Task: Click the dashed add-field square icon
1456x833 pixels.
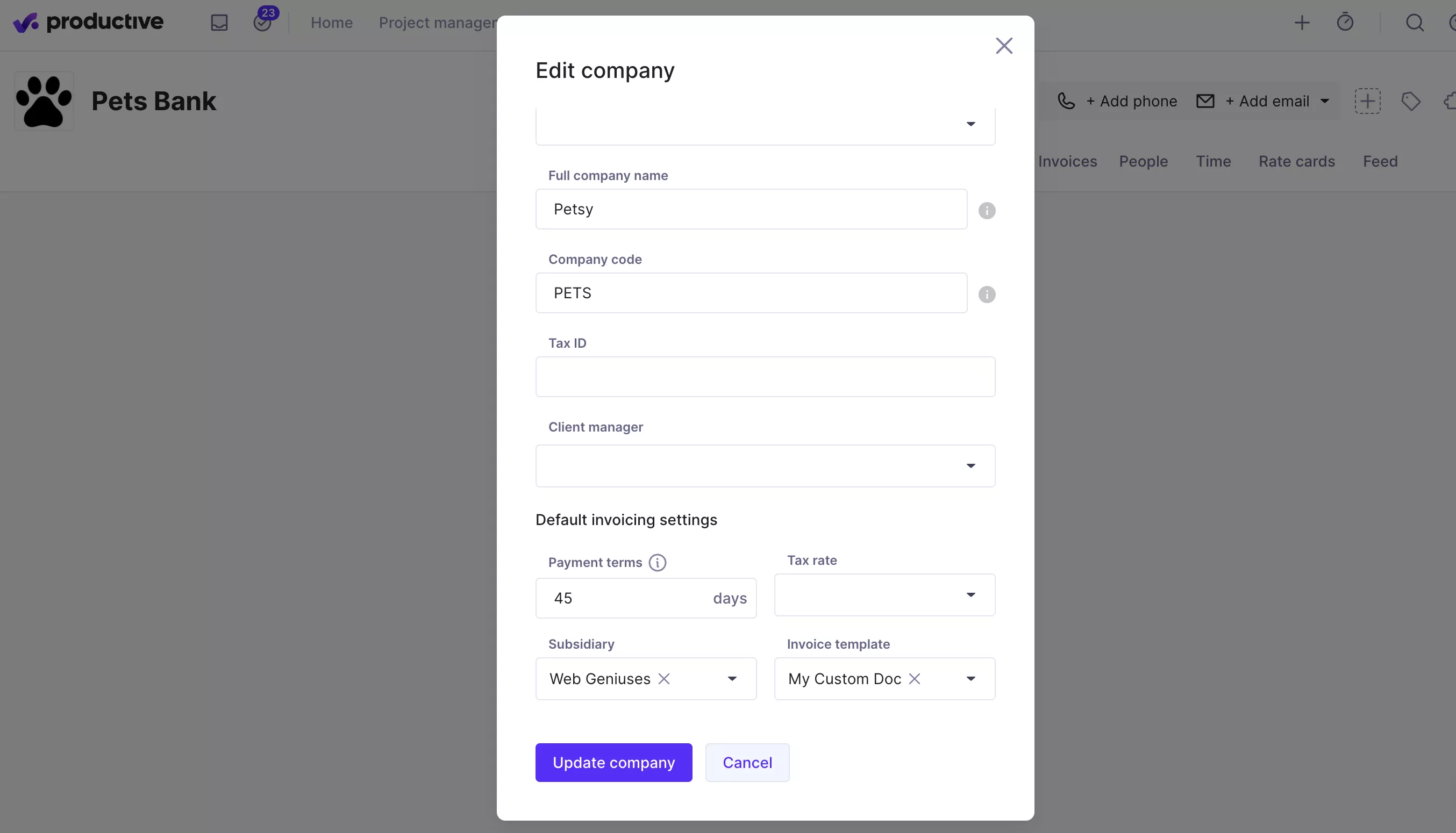Action: [x=1367, y=101]
